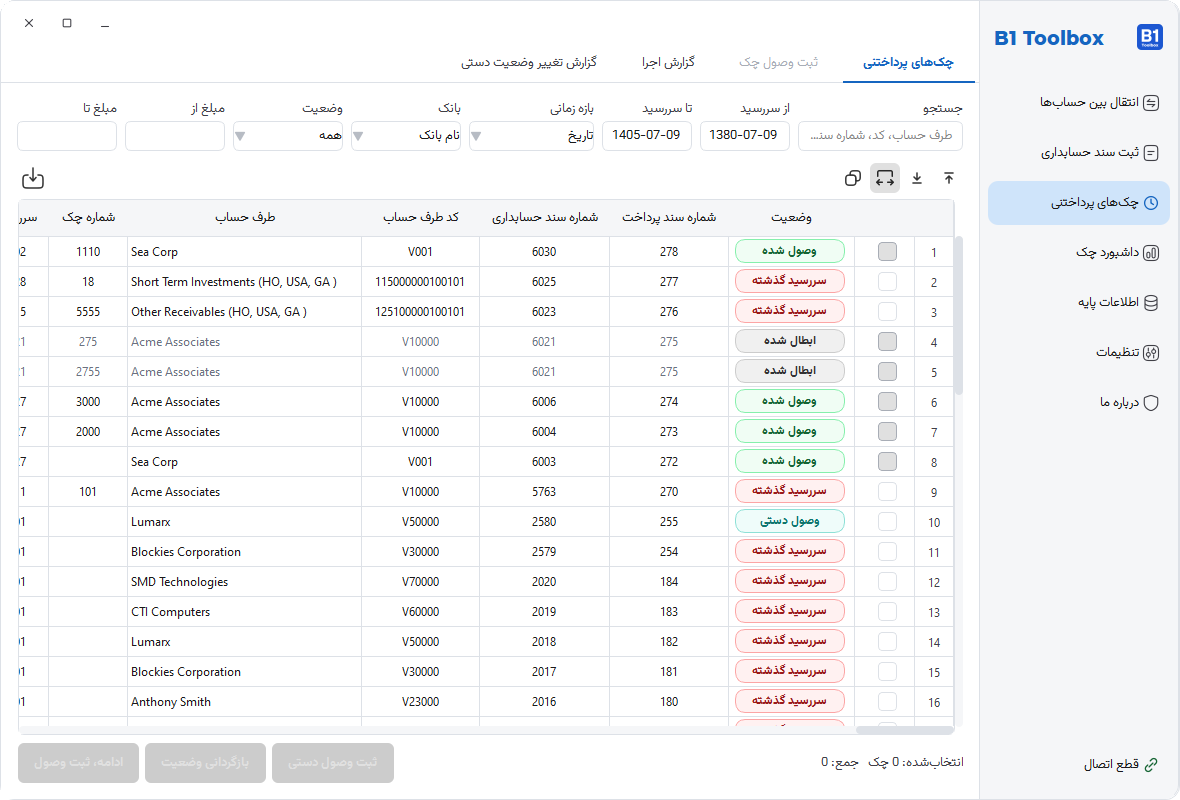Click the اطلاعات پایه database icon

(1151, 303)
